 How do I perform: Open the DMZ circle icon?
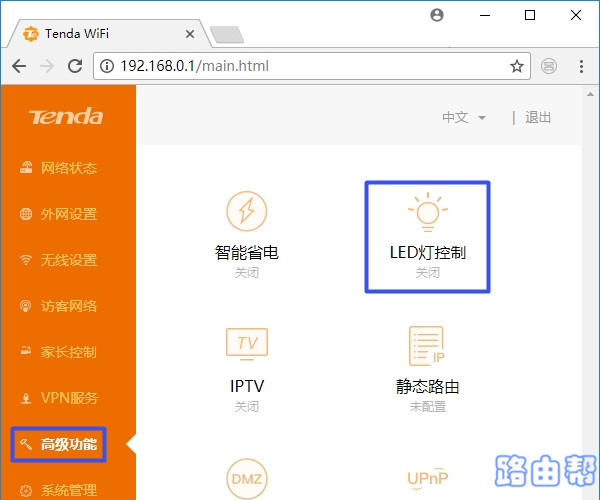point(246,476)
